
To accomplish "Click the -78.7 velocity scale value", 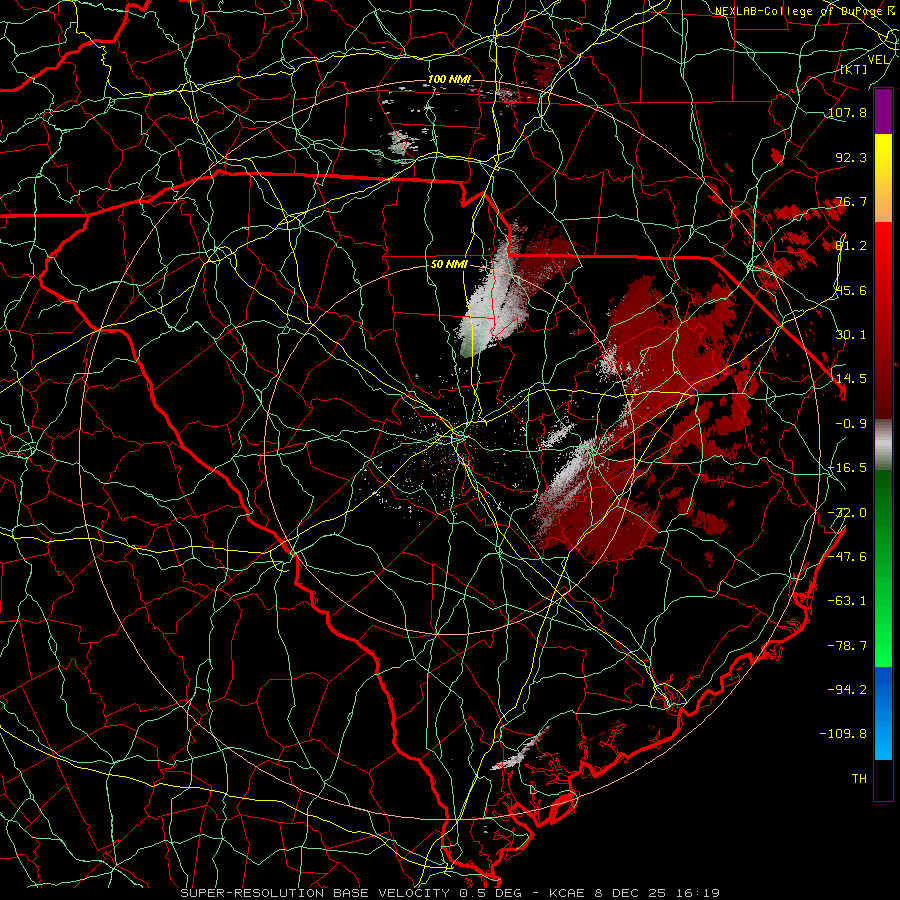I will pyautogui.click(x=847, y=646).
